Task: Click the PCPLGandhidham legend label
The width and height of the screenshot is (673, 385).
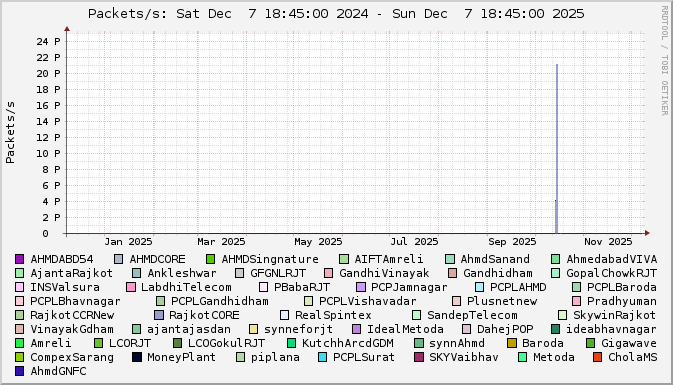Action: tap(220, 301)
